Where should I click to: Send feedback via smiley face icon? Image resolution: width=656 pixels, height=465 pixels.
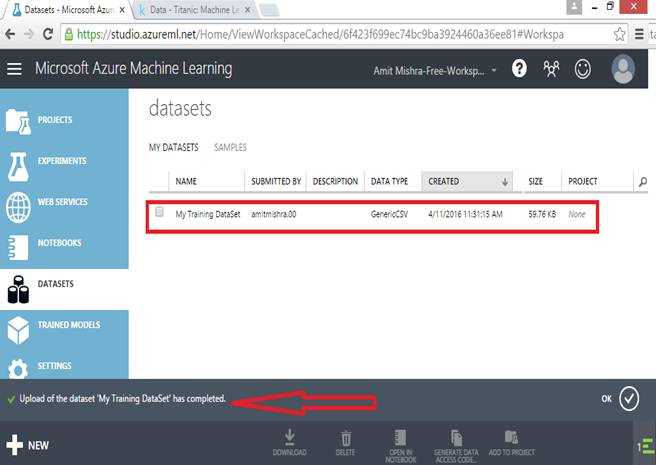582,69
